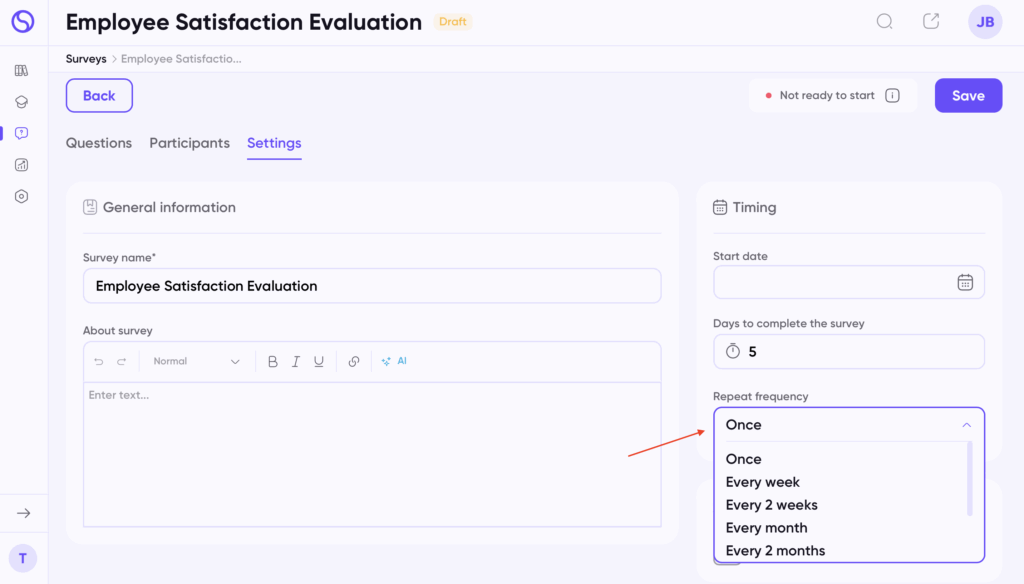
Task: Open the external link share icon
Action: click(x=931, y=22)
